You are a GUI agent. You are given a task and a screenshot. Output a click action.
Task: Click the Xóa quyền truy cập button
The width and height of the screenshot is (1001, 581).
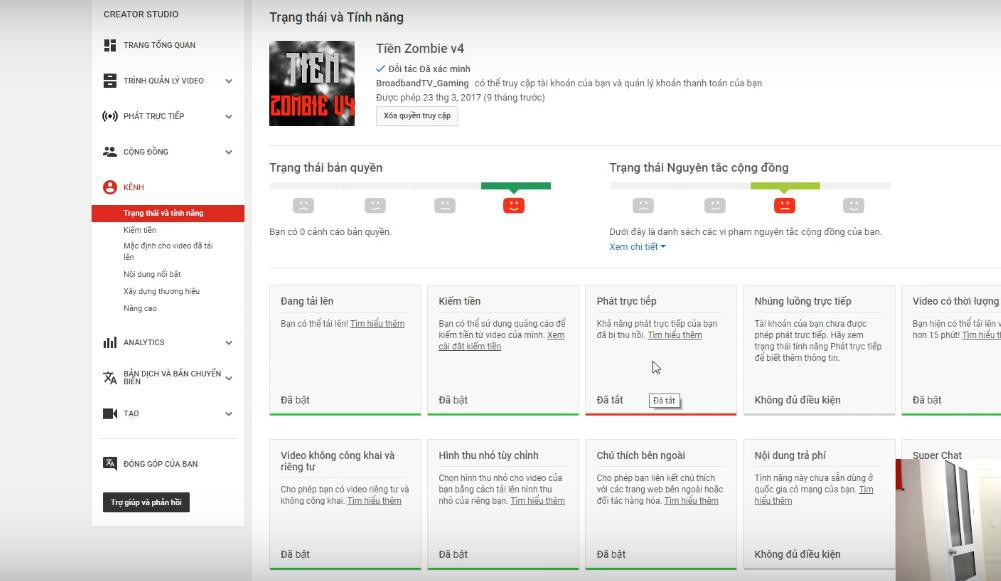click(417, 116)
